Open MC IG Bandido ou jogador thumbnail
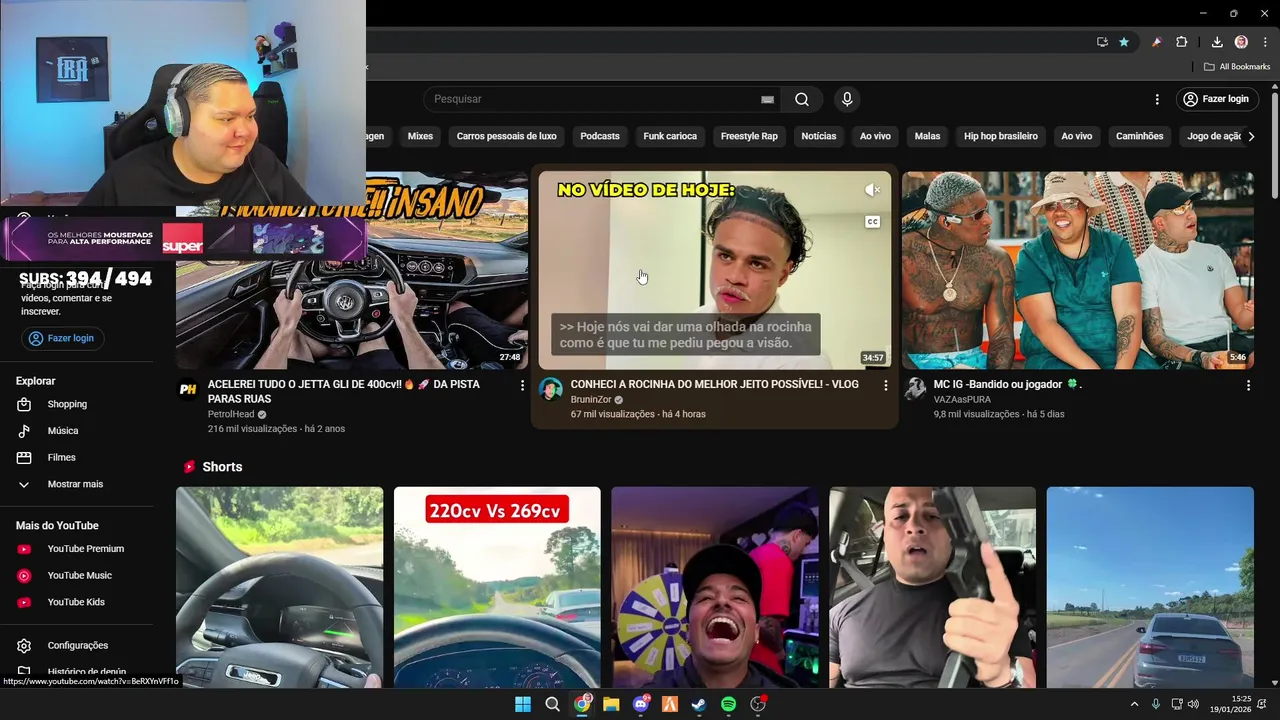This screenshot has height=720, width=1280. [x=1078, y=270]
